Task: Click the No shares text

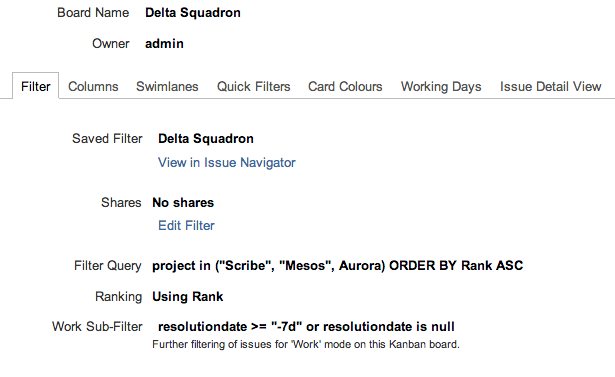Action: (183, 202)
